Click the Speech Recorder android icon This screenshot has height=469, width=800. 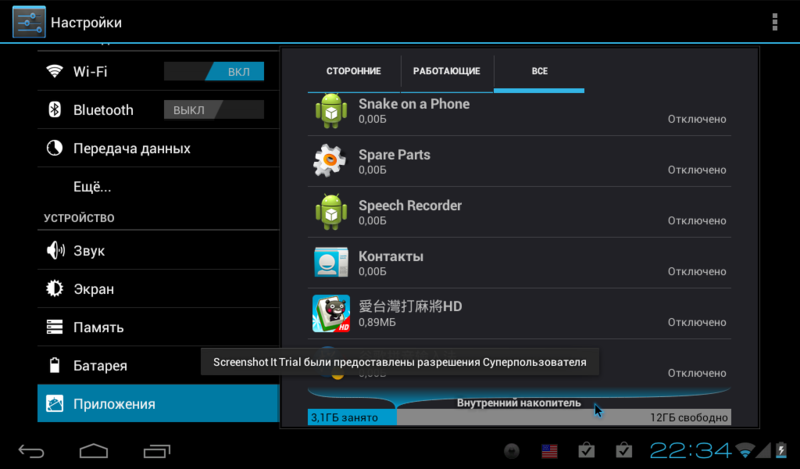331,212
